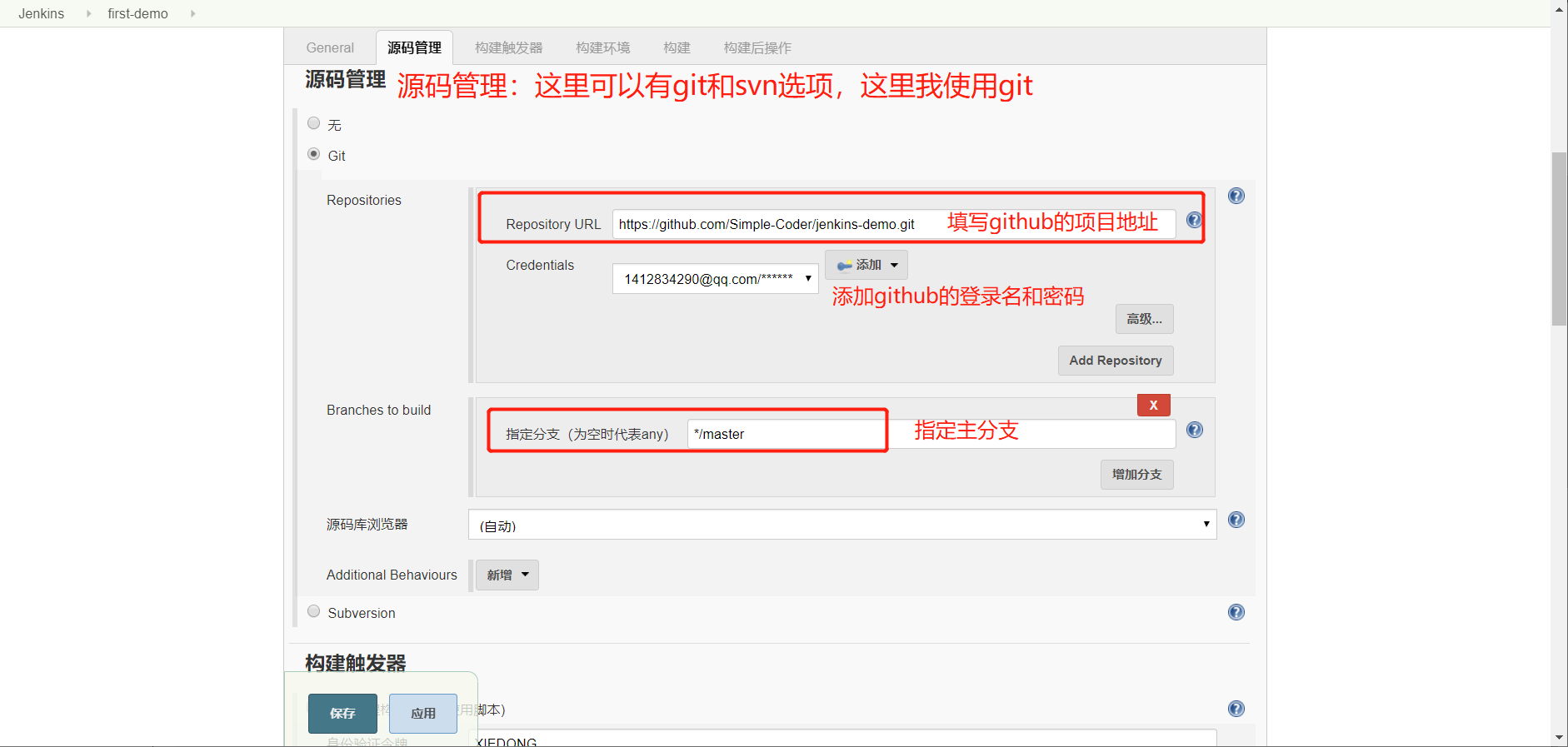This screenshot has height=747, width=1568.
Task: Click the 高级... advanced button
Action: [x=1145, y=319]
